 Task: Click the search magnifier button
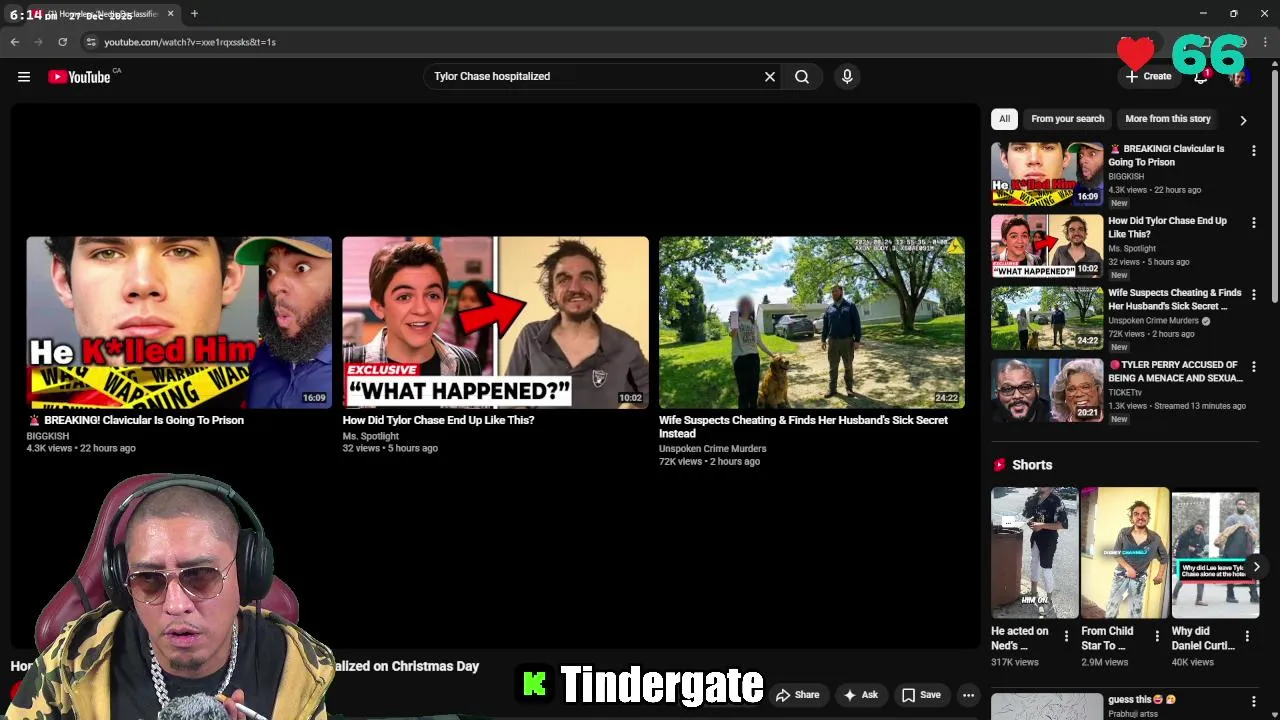pos(802,77)
